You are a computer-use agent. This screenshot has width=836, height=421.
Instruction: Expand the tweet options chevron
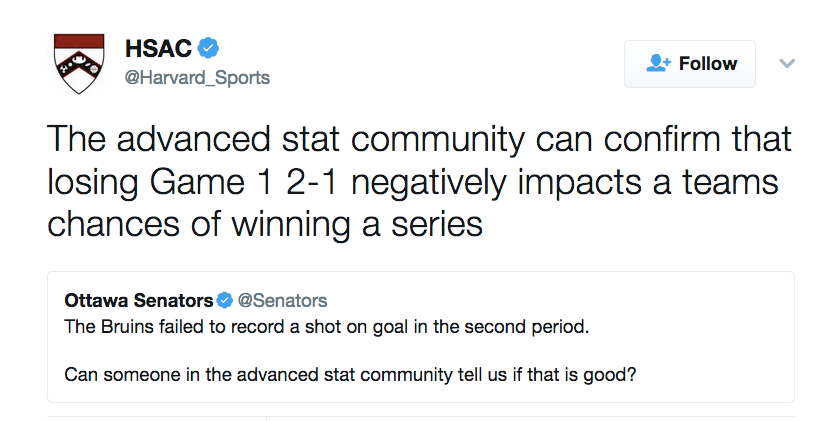(x=787, y=63)
